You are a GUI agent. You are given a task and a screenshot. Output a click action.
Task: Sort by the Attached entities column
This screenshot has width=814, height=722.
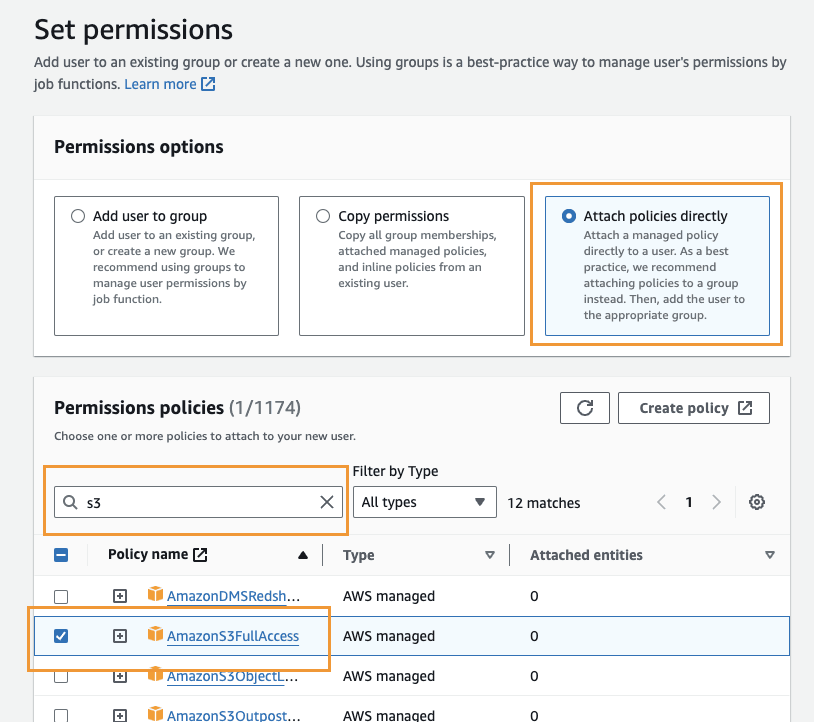(x=769, y=555)
